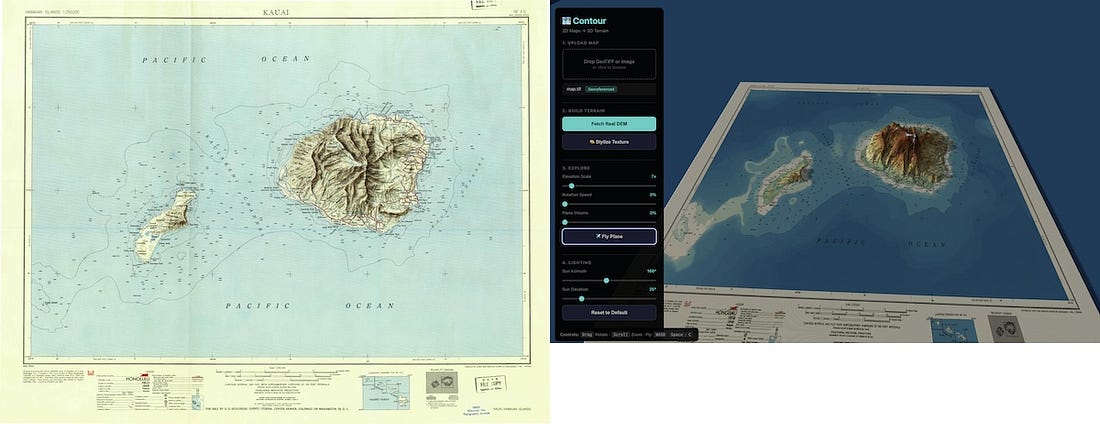Click the map.tif file name
1100x424 pixels.
click(x=573, y=89)
